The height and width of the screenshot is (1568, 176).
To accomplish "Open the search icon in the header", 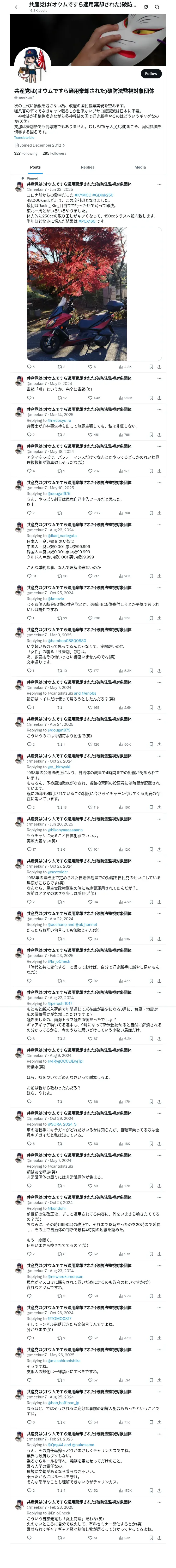I will point(157,7).
